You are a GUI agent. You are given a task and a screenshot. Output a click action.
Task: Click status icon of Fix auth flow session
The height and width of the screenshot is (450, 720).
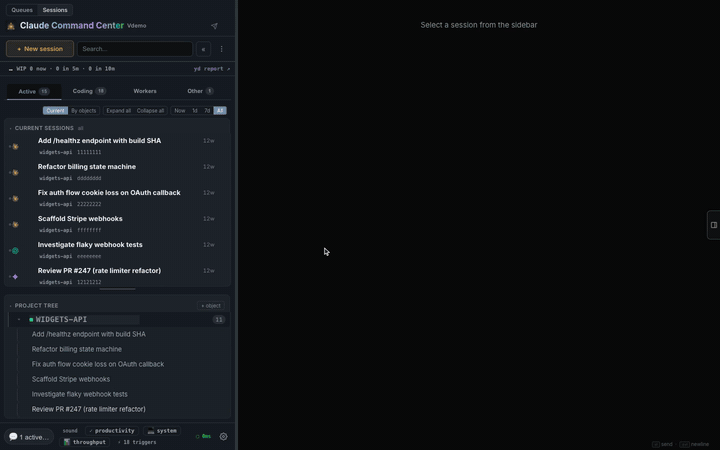click(x=15, y=198)
